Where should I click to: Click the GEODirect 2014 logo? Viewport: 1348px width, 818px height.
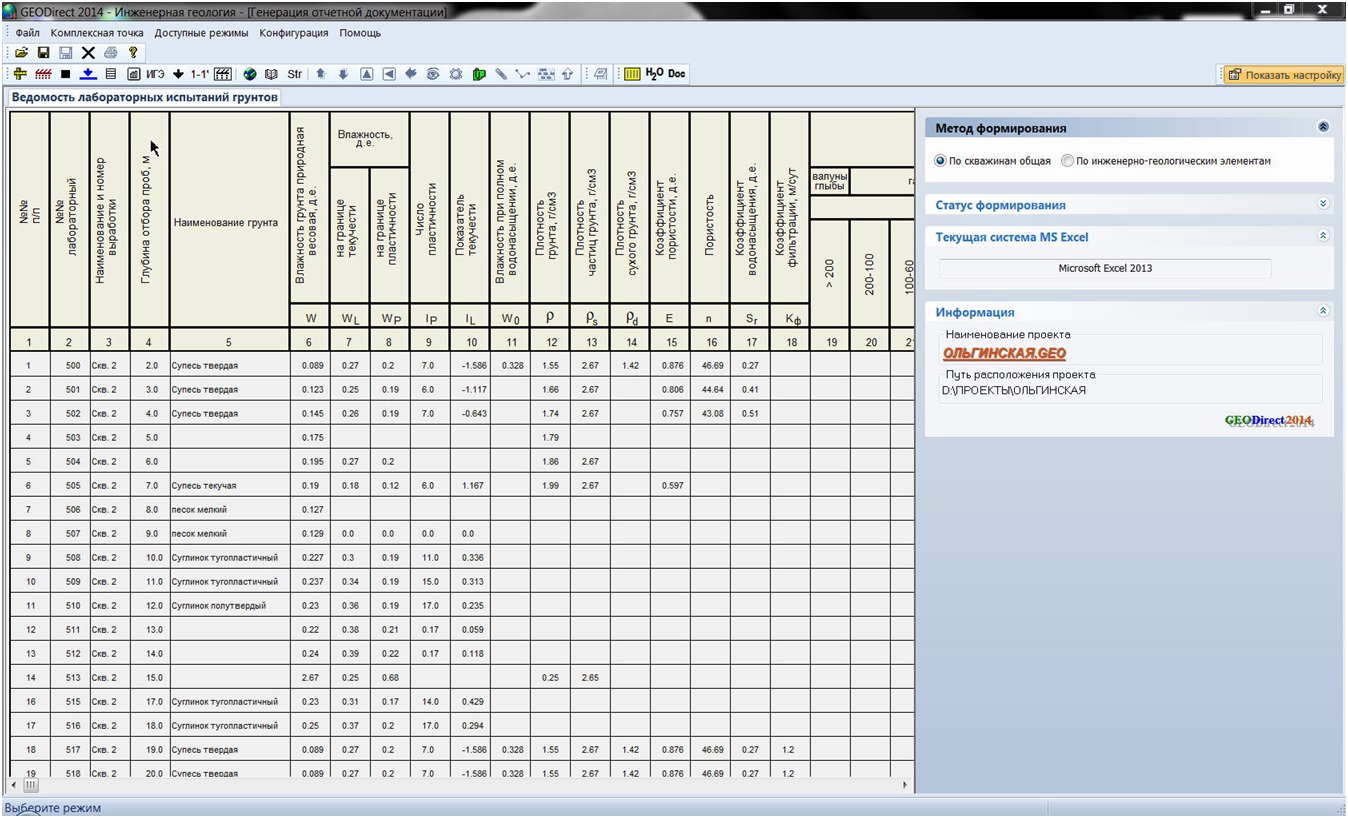(1269, 420)
